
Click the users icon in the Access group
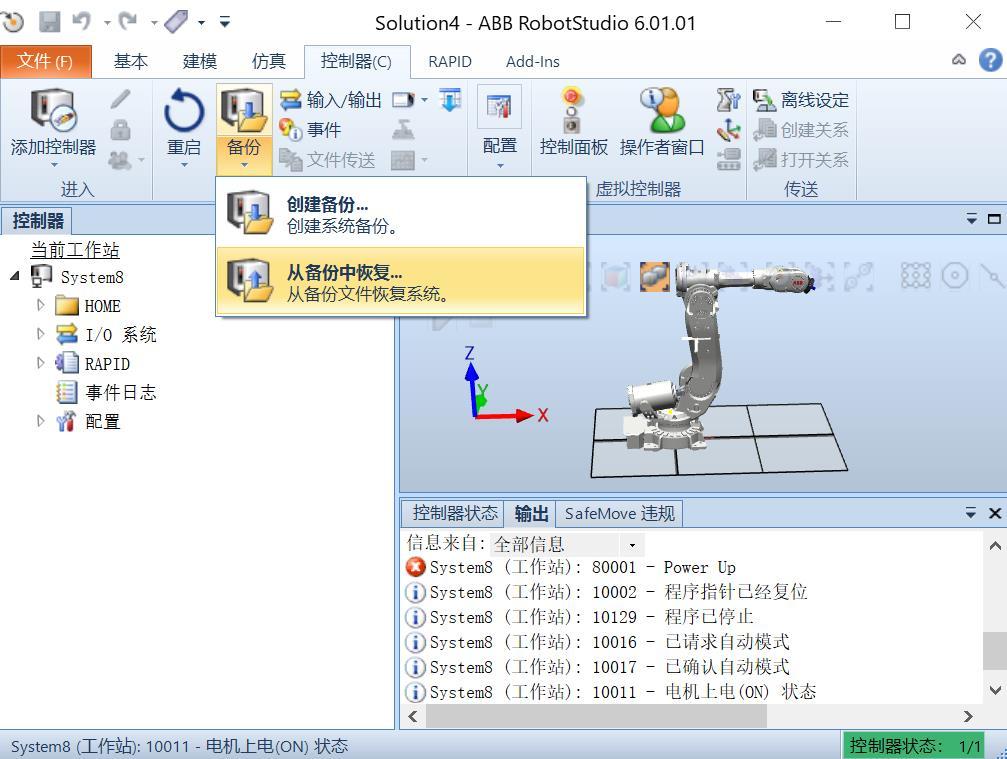tap(120, 159)
